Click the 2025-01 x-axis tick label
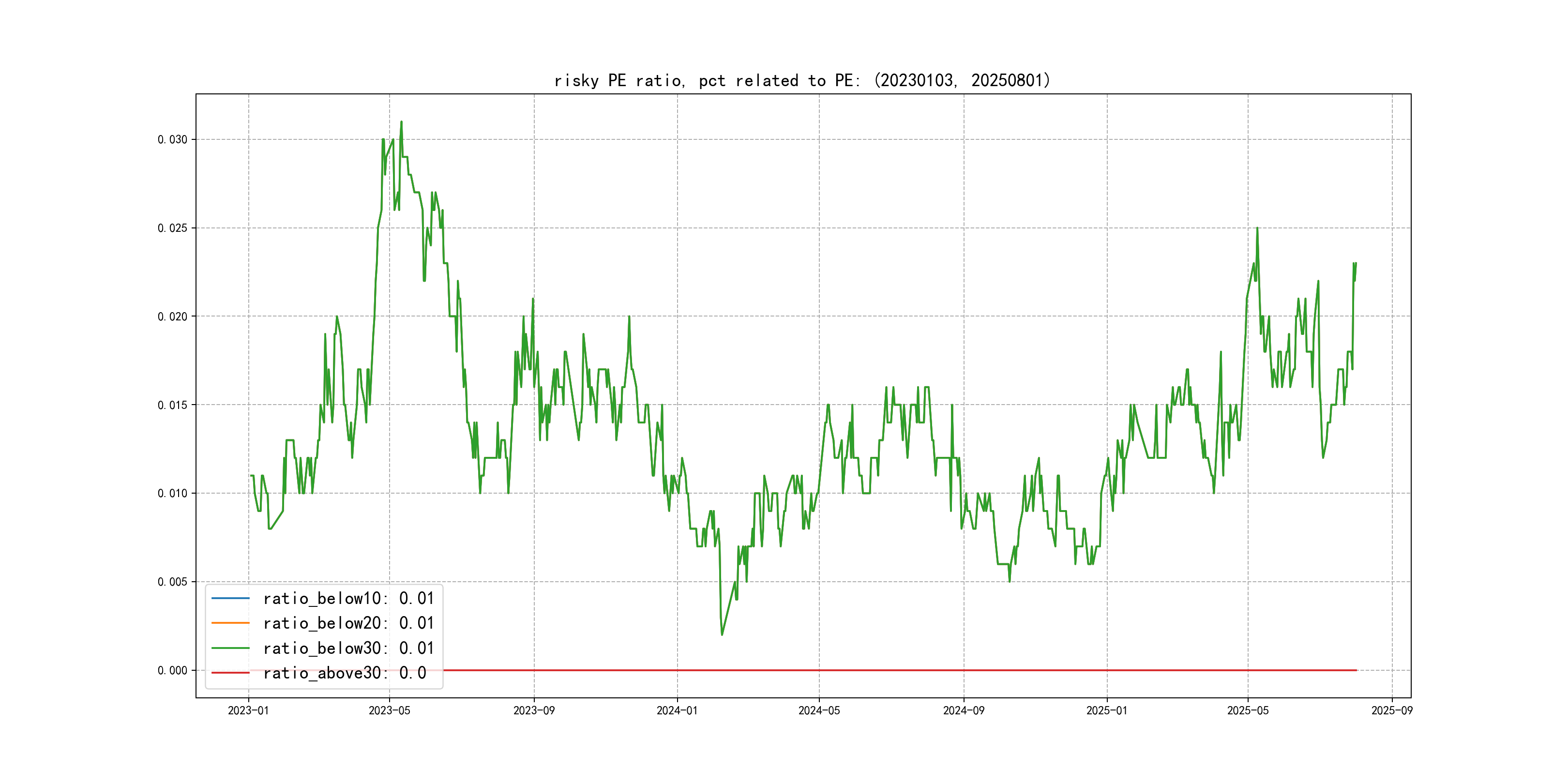Screen dimensions: 1568x784 (1107, 710)
